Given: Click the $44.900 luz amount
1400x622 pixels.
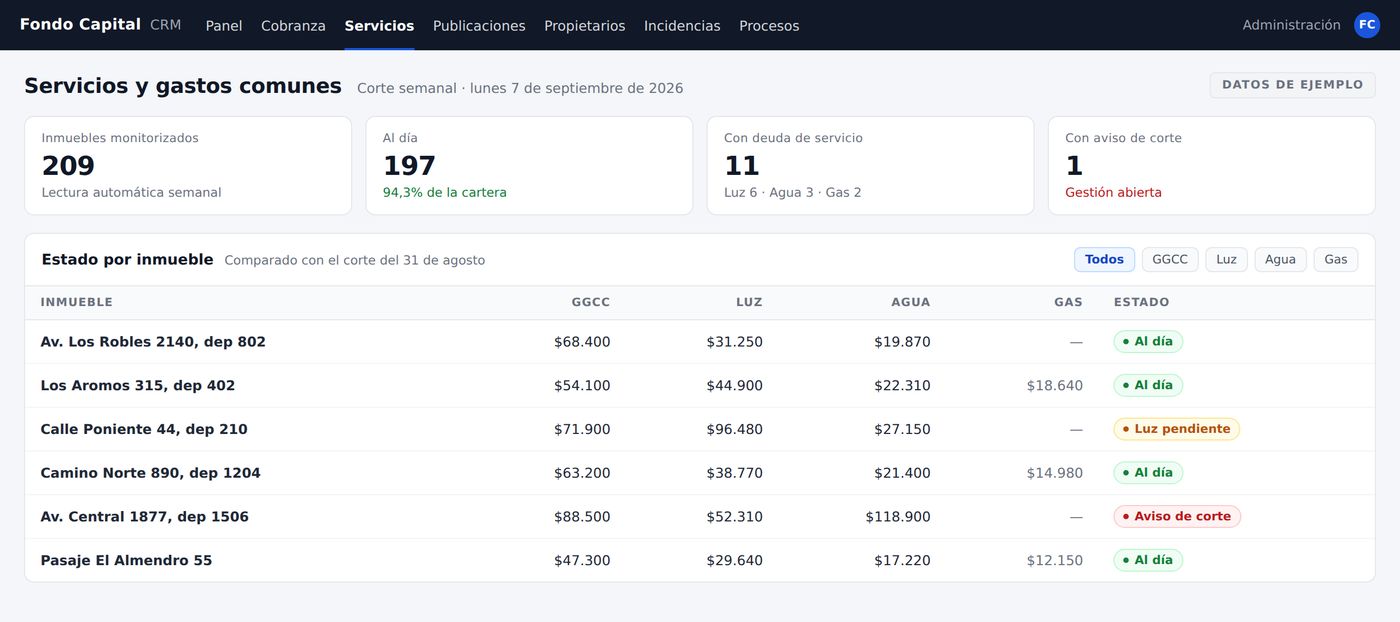Looking at the screenshot, I should pyautogui.click(x=734, y=386).
